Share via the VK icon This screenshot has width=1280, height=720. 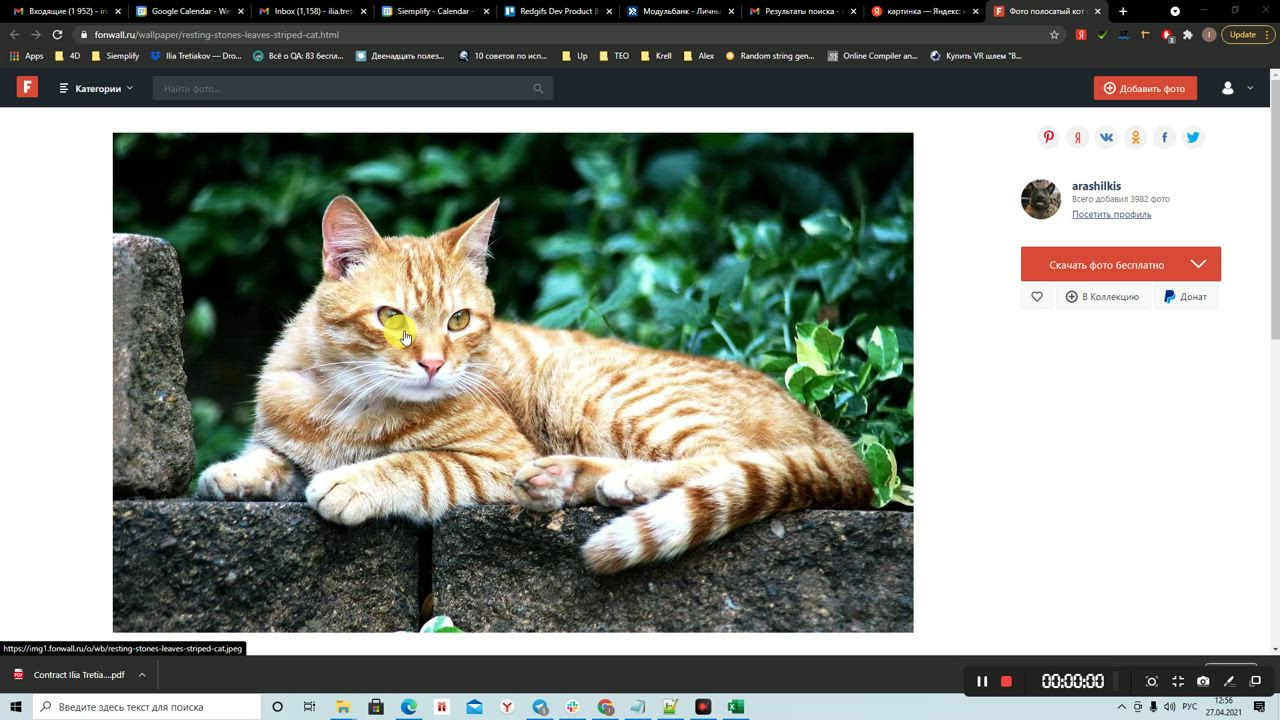point(1106,138)
